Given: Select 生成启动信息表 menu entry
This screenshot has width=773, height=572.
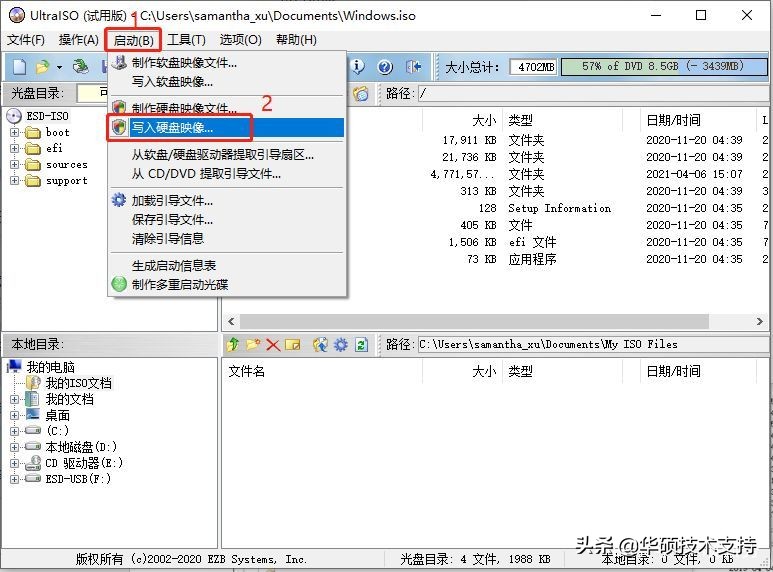Looking at the screenshot, I should pos(227,266).
